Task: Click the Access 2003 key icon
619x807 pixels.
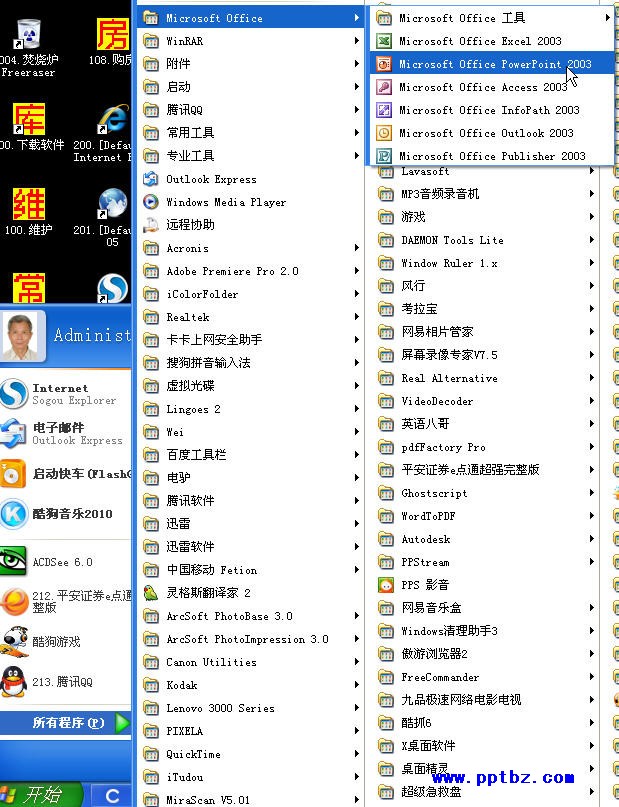Action: [x=384, y=87]
